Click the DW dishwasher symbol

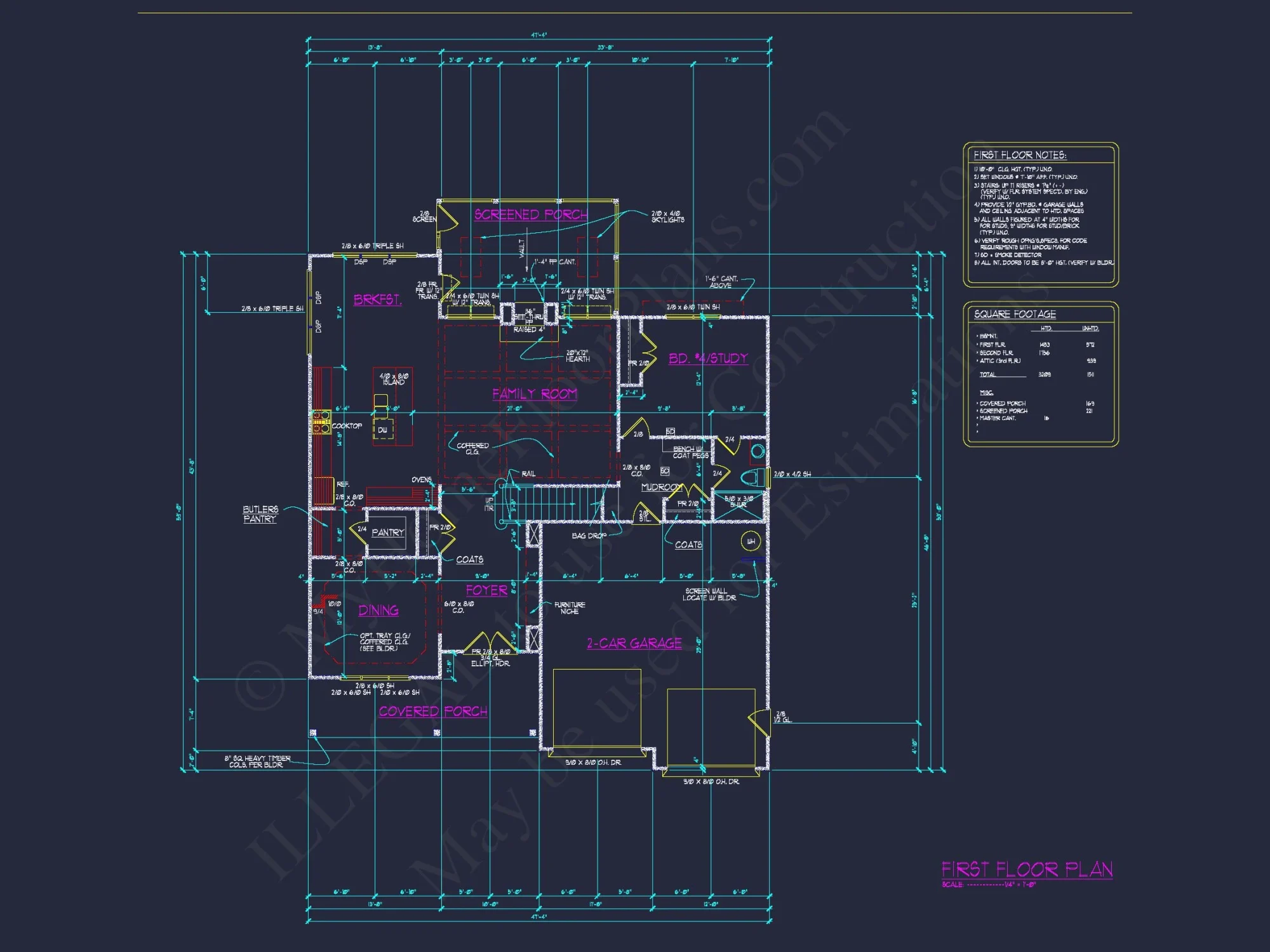pyautogui.click(x=382, y=430)
